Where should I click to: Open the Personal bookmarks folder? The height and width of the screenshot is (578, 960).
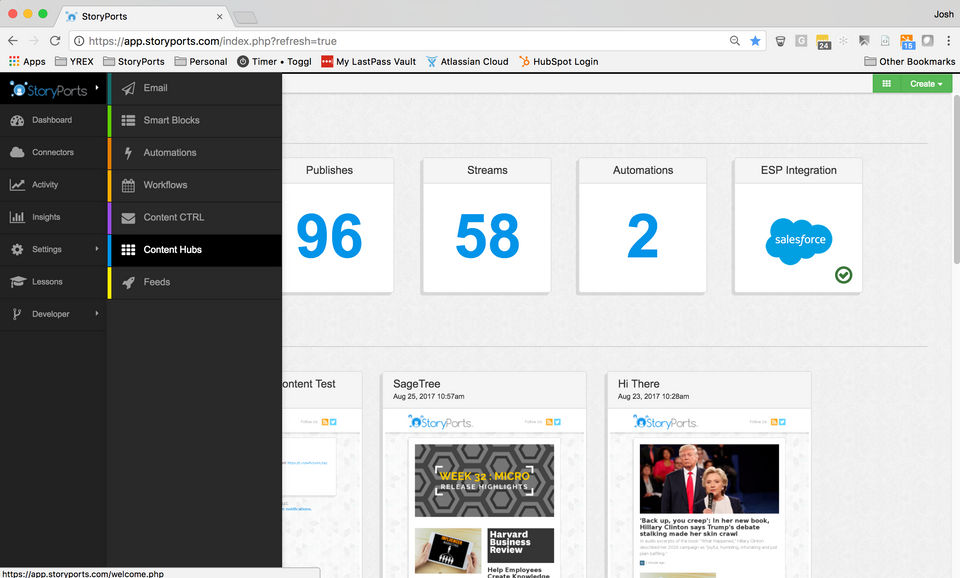(x=201, y=62)
